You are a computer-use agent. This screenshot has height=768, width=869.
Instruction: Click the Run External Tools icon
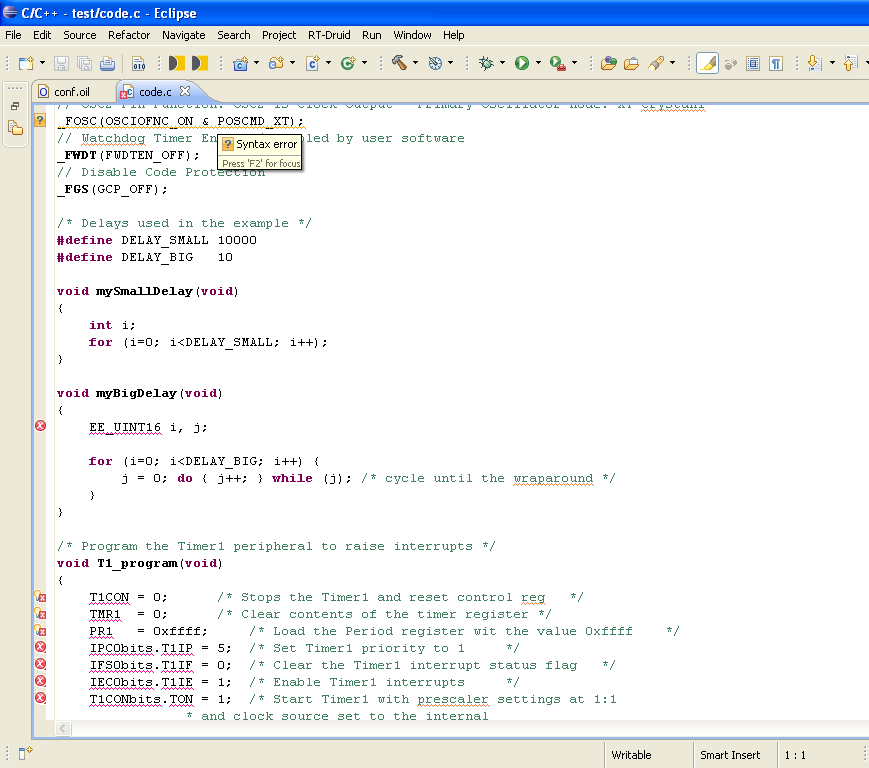coord(558,63)
